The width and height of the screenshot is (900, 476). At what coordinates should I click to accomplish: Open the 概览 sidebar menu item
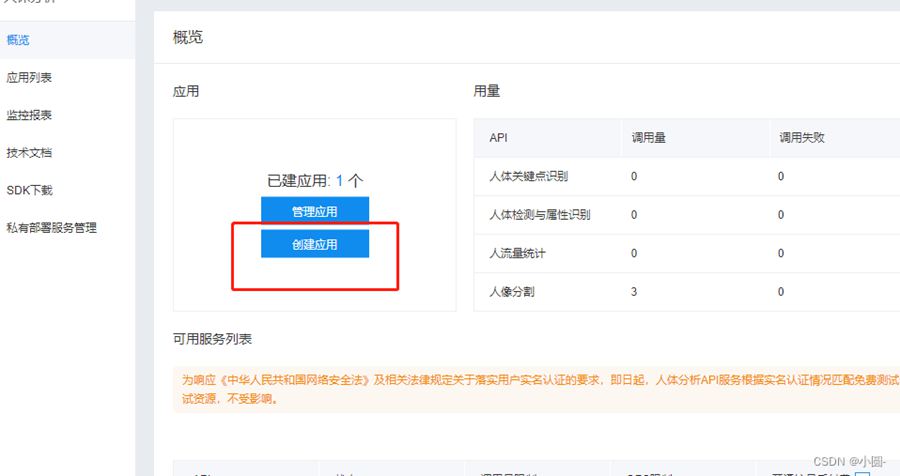[x=18, y=40]
